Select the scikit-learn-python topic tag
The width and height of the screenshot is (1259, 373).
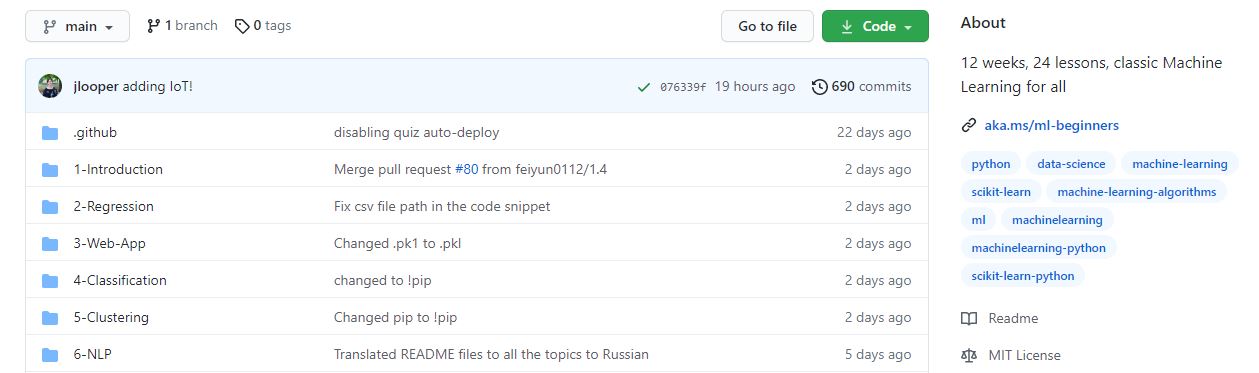pyautogui.click(x=1023, y=276)
